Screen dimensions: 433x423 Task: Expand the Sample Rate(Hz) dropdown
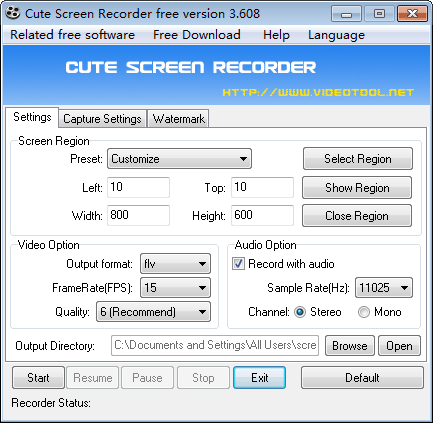click(384, 288)
